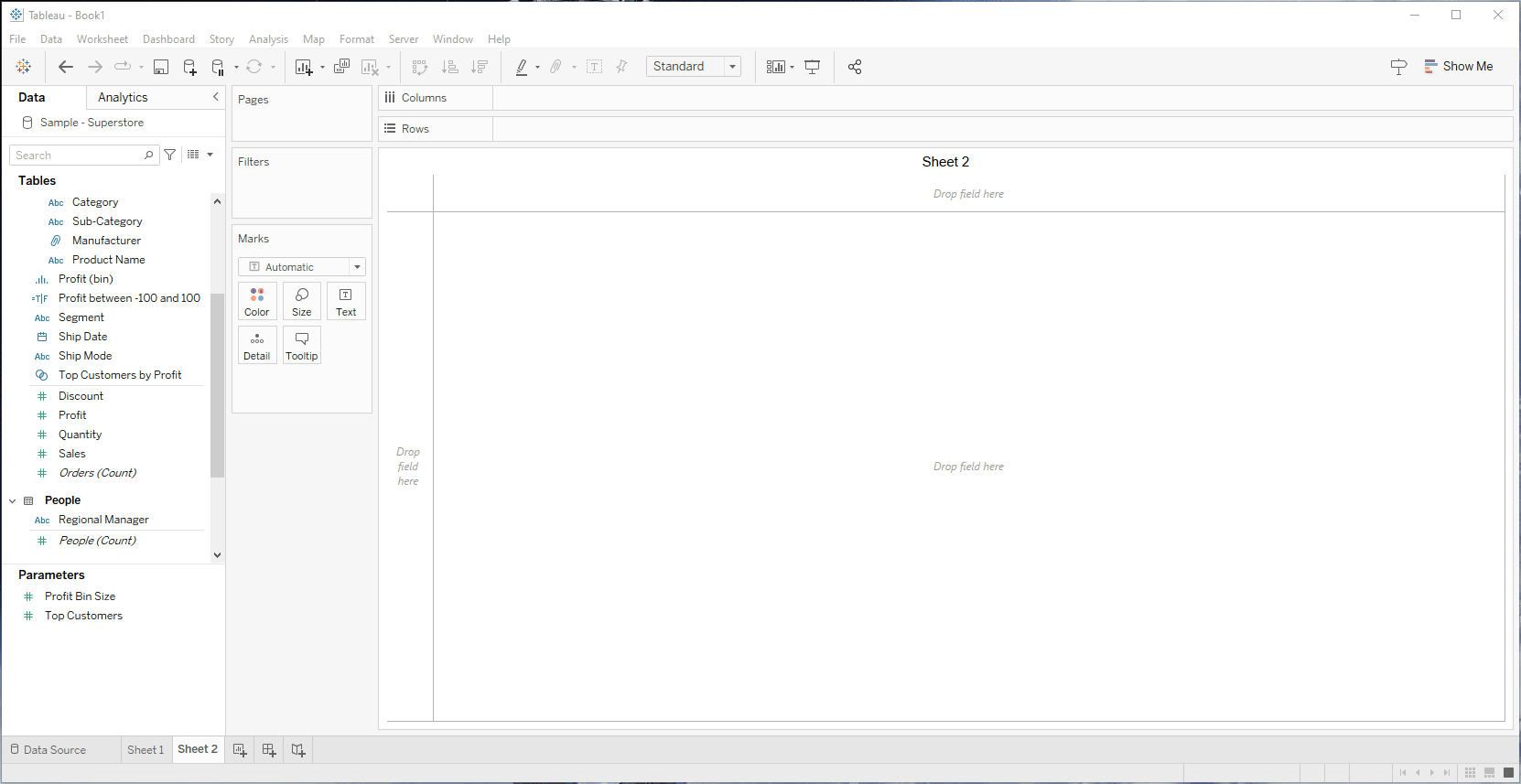Enter Presentation Mode from the toolbar

point(812,67)
